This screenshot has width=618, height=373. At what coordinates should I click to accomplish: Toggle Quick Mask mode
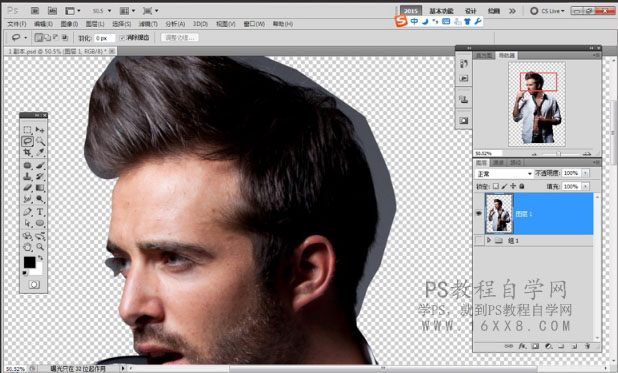(x=34, y=284)
